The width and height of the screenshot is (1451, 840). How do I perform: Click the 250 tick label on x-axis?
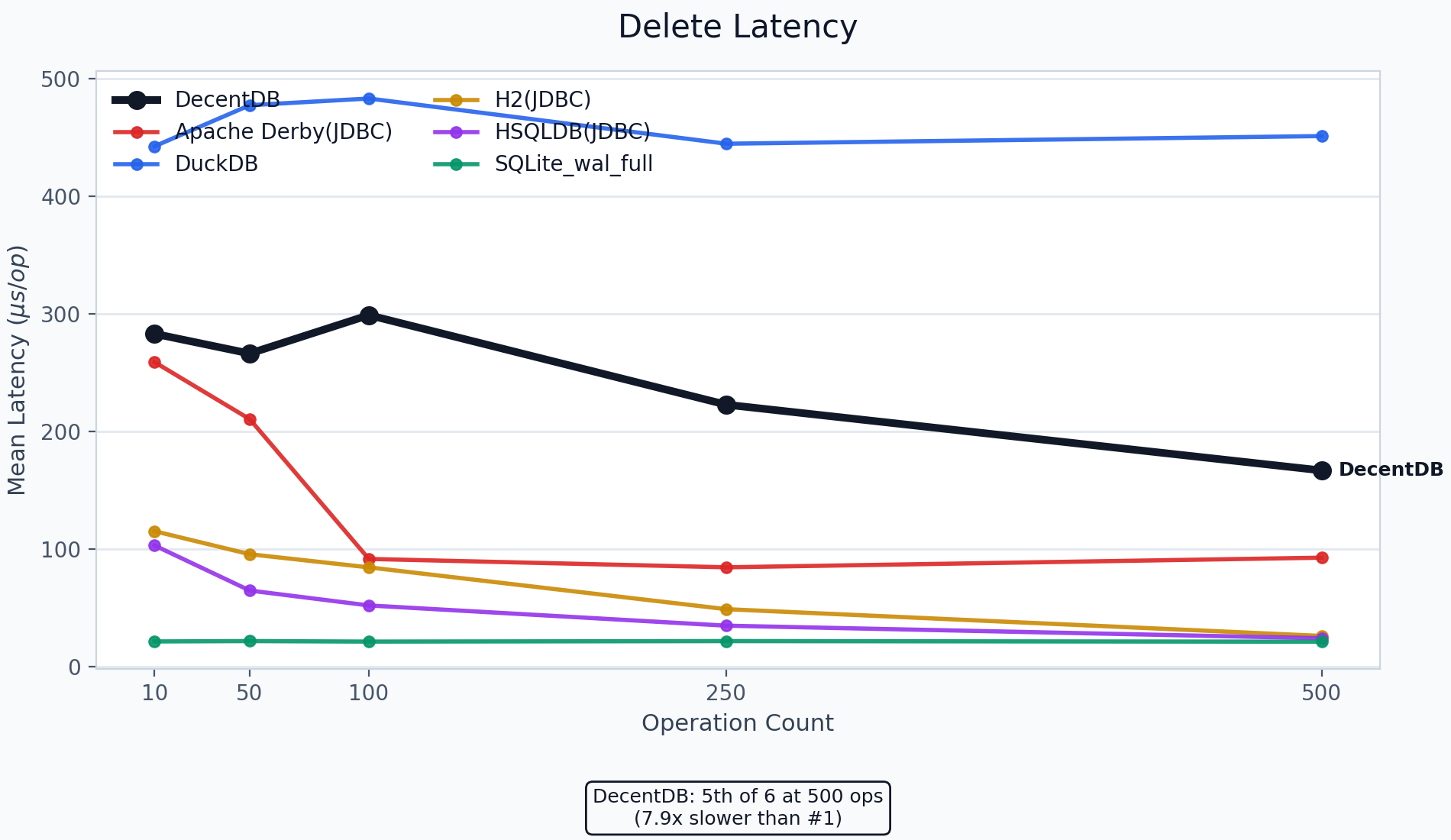(x=725, y=693)
